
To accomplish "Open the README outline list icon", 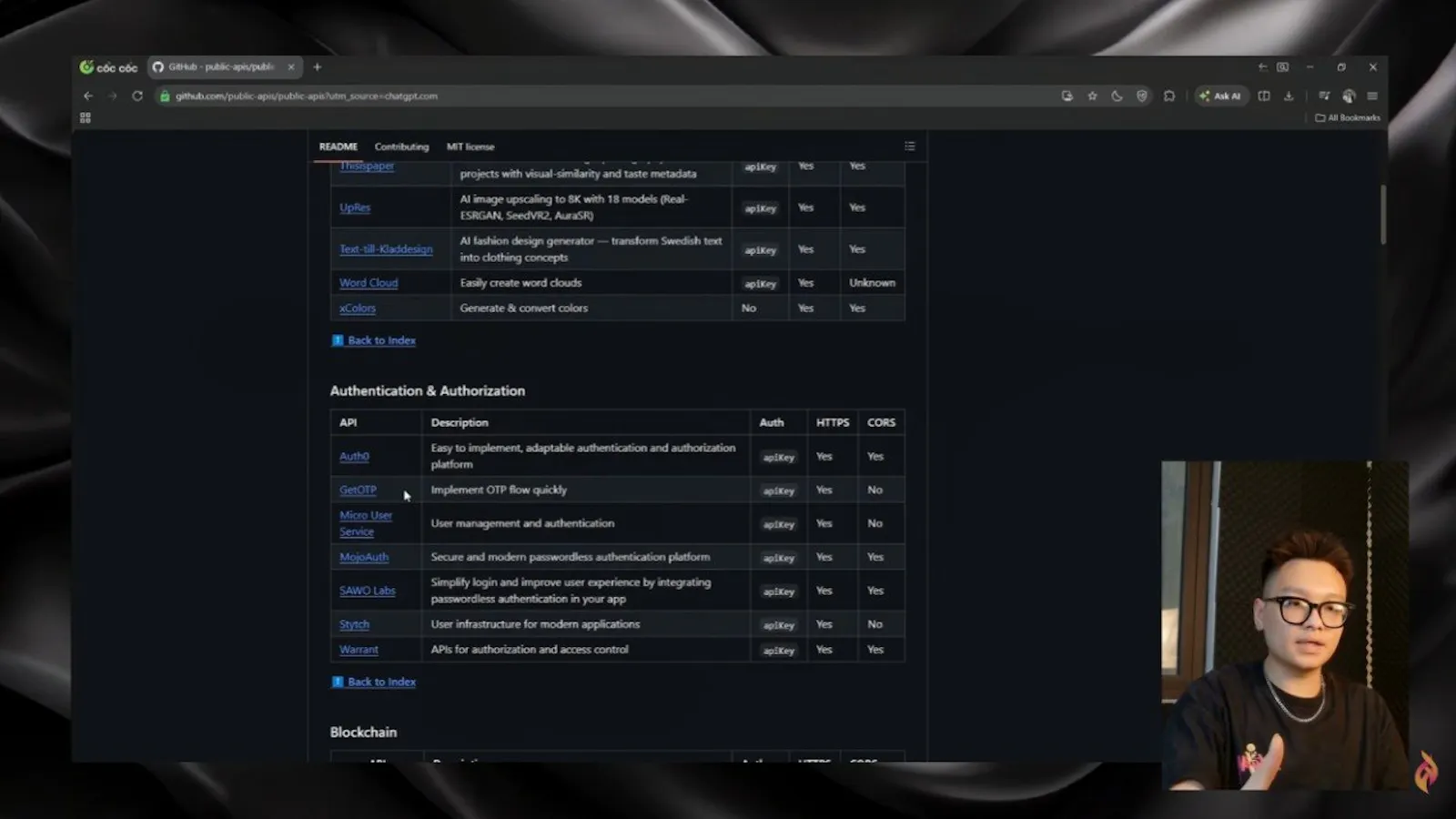I will click(x=909, y=147).
